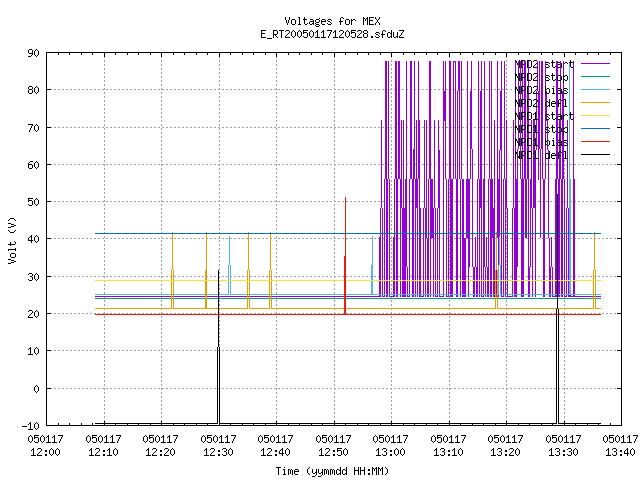This screenshot has height=480, width=640.
Task: Click the green line sample beside NPD2 stop
Action: [x=595, y=76]
